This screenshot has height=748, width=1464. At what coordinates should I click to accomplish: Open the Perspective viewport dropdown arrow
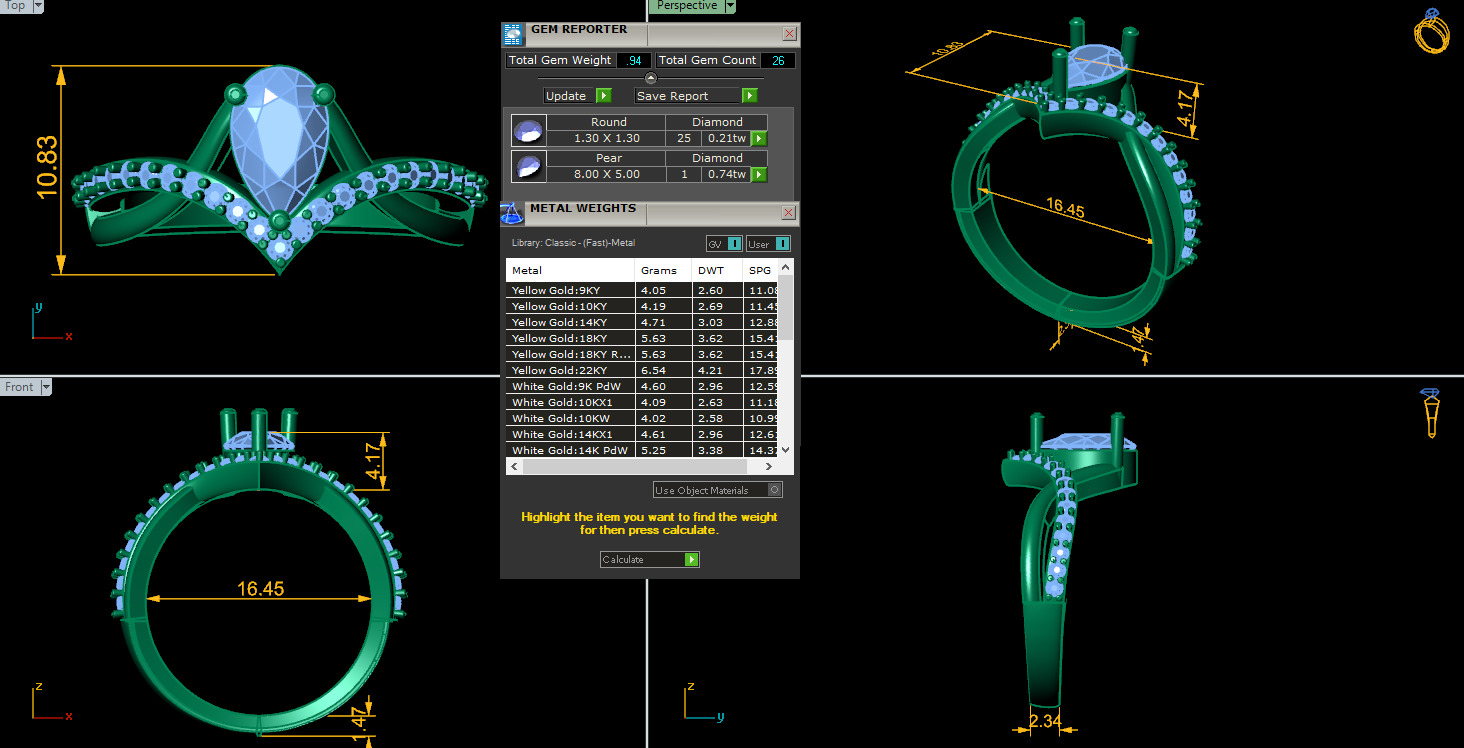tap(730, 6)
